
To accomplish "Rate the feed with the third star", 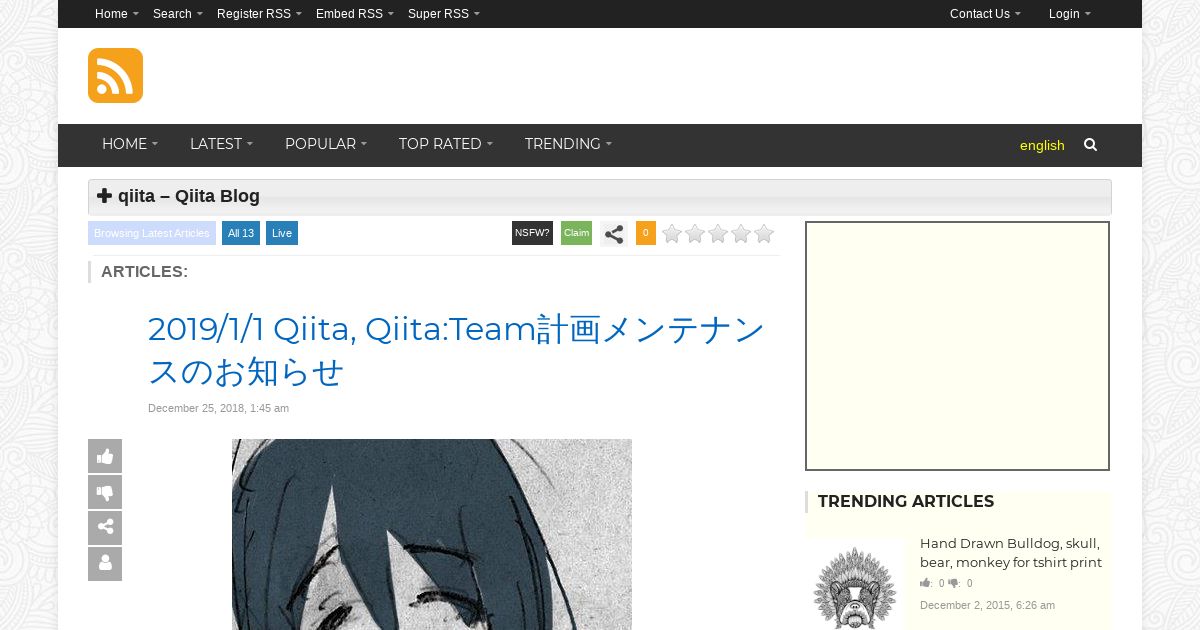I will click(718, 234).
